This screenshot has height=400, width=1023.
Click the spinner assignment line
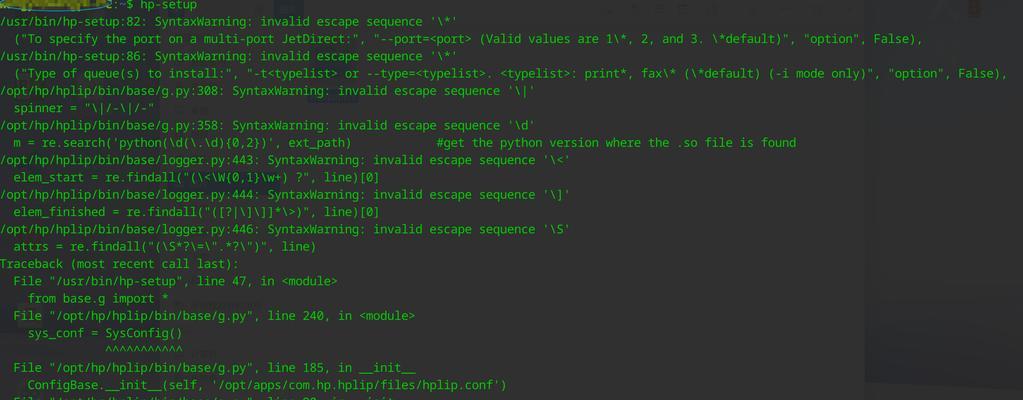pyautogui.click(x=84, y=108)
